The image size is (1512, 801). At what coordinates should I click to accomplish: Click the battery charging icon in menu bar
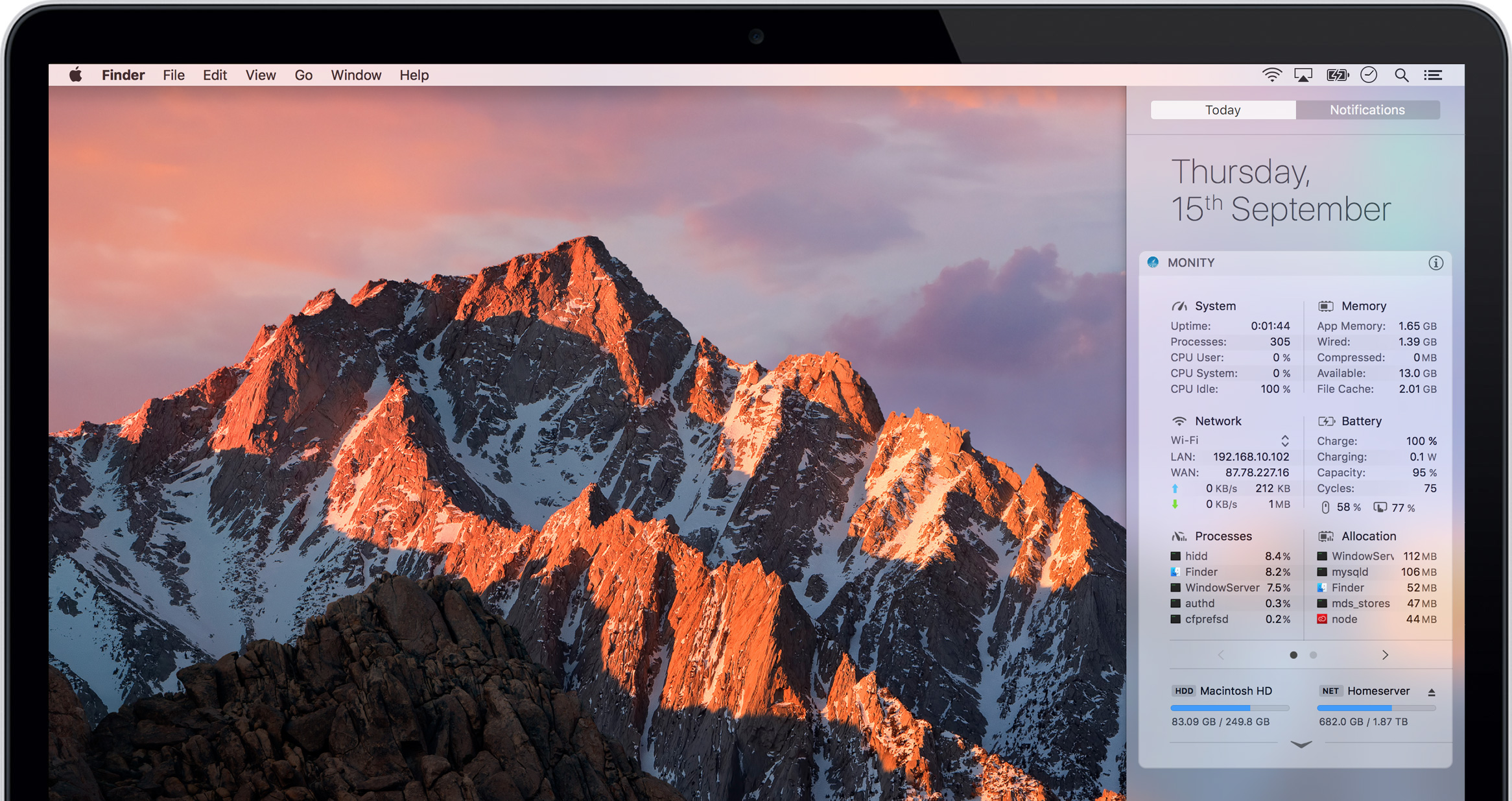[x=1337, y=75]
